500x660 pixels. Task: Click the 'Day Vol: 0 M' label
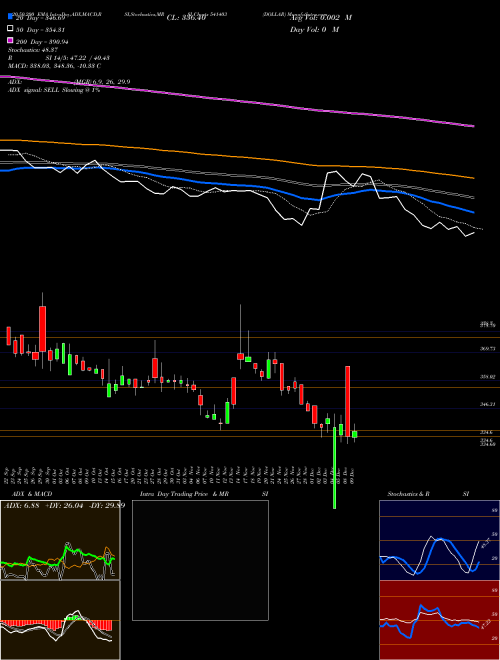click(314, 30)
